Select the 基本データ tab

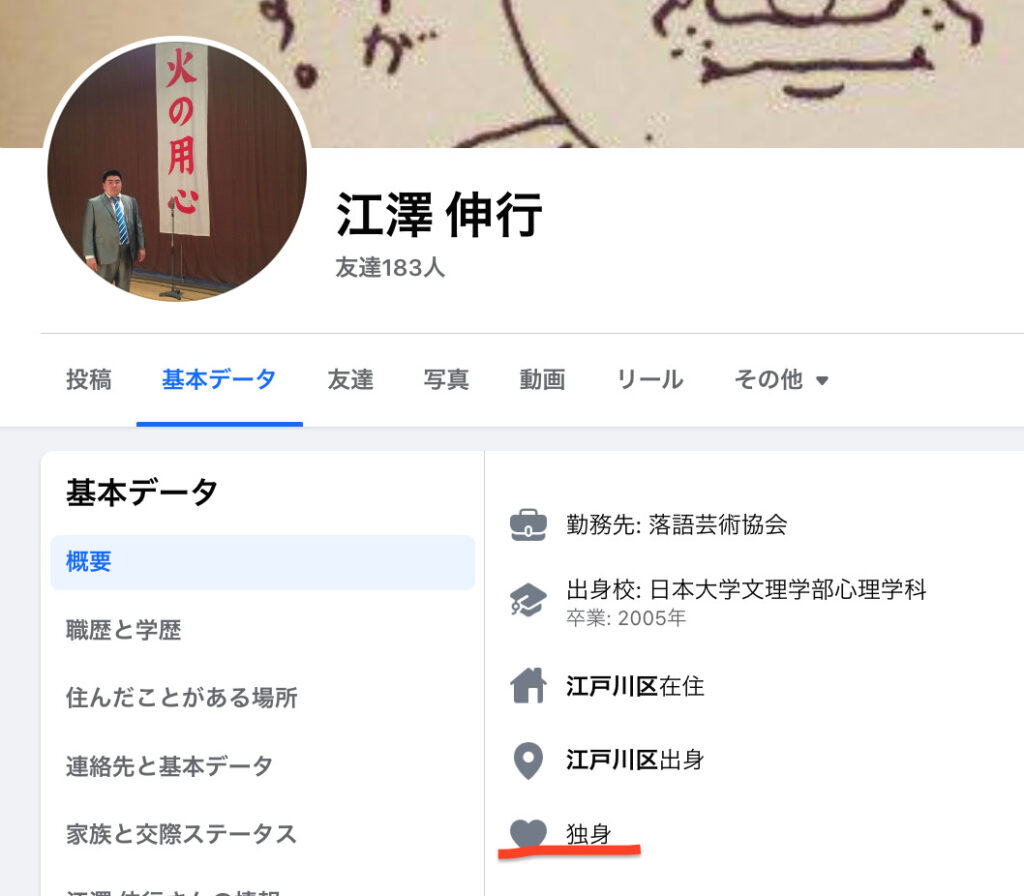[219, 379]
